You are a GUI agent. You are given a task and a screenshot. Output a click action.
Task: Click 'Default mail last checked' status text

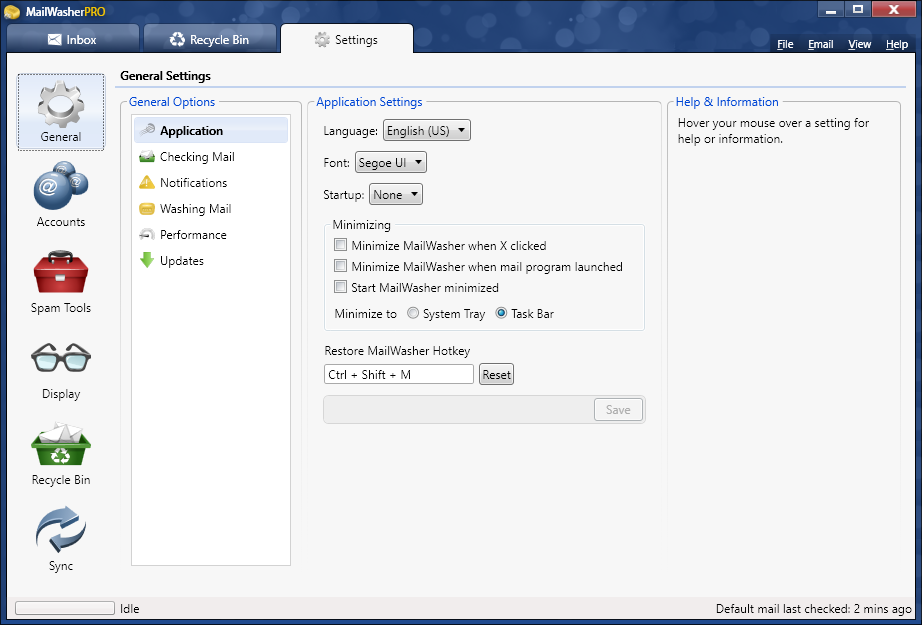813,609
